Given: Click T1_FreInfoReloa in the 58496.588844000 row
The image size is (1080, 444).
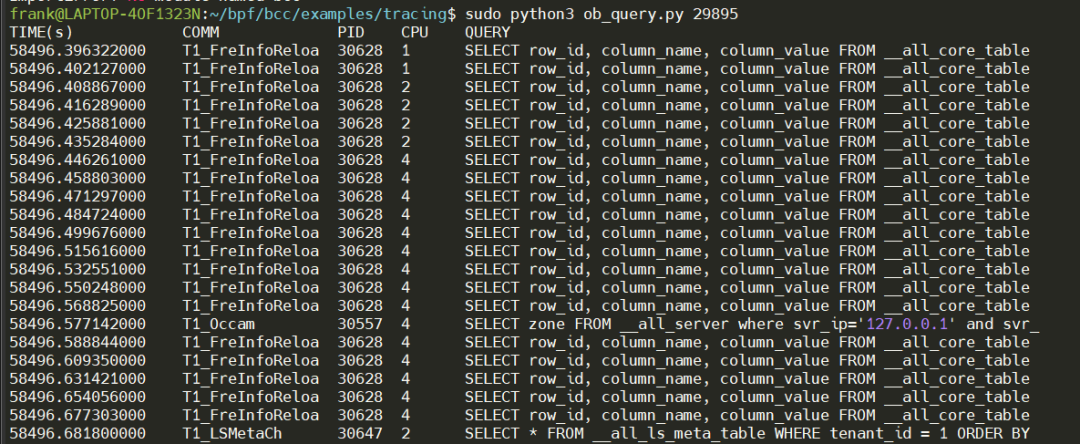Looking at the screenshot, I should [x=251, y=342].
